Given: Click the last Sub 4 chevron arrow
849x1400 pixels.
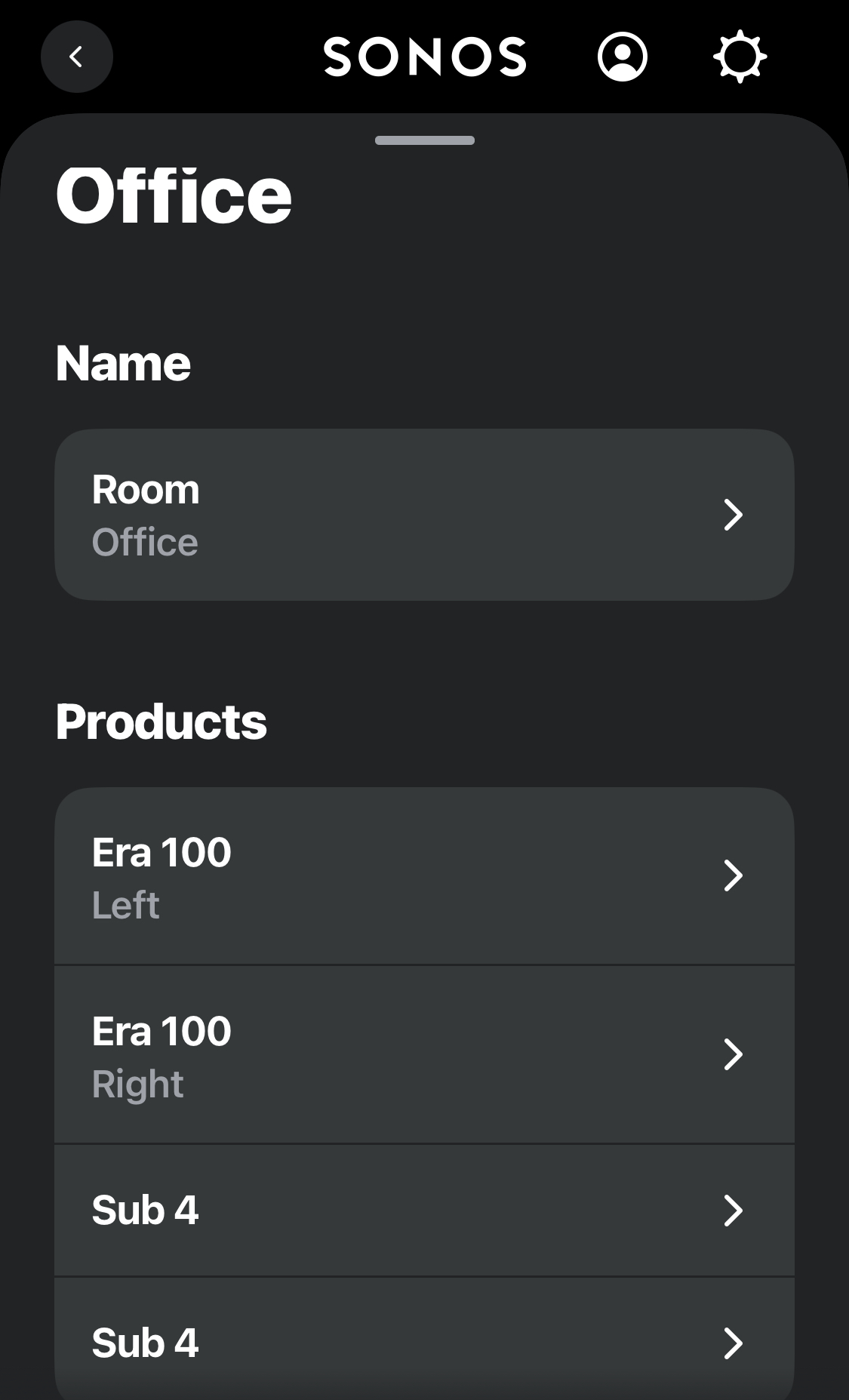Looking at the screenshot, I should [x=733, y=1343].
